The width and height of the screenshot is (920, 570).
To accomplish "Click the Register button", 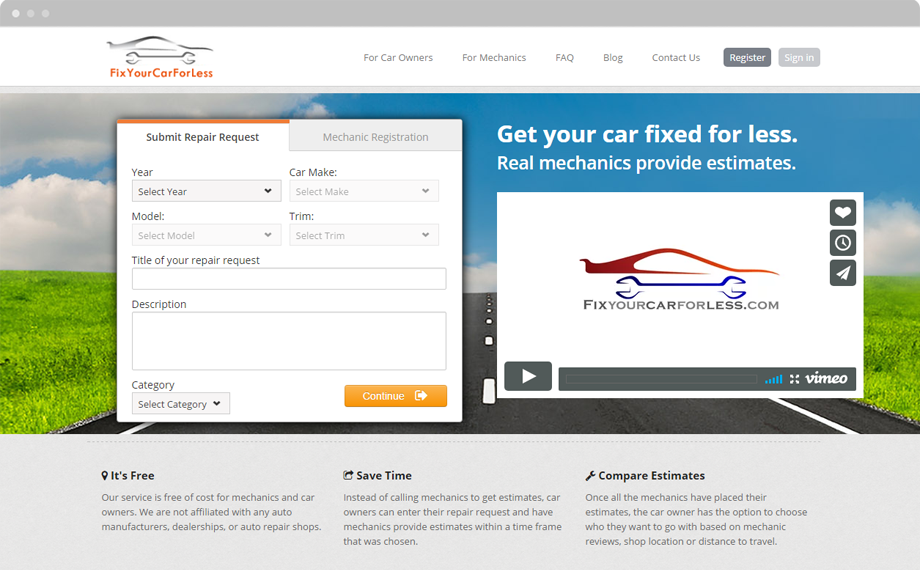I will pos(747,58).
